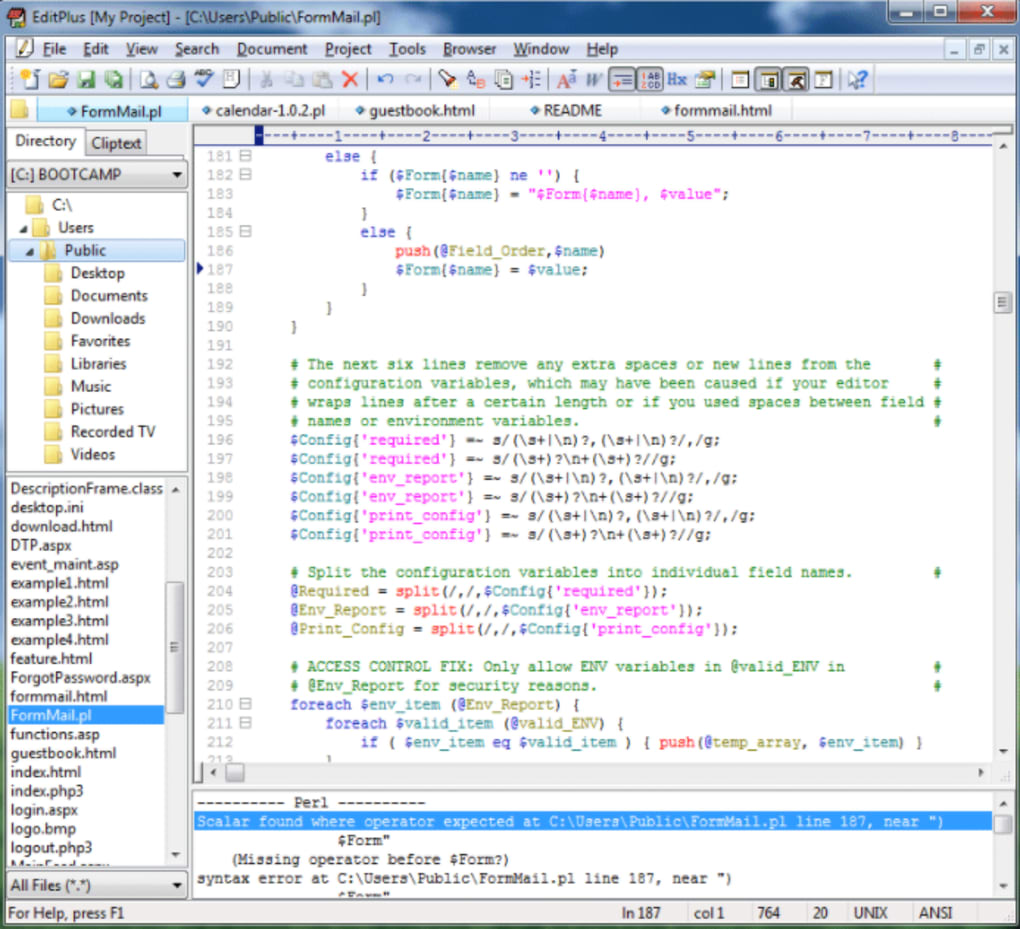Image resolution: width=1020 pixels, height=929 pixels.
Task: Open the Project menu
Action: pyautogui.click(x=348, y=49)
